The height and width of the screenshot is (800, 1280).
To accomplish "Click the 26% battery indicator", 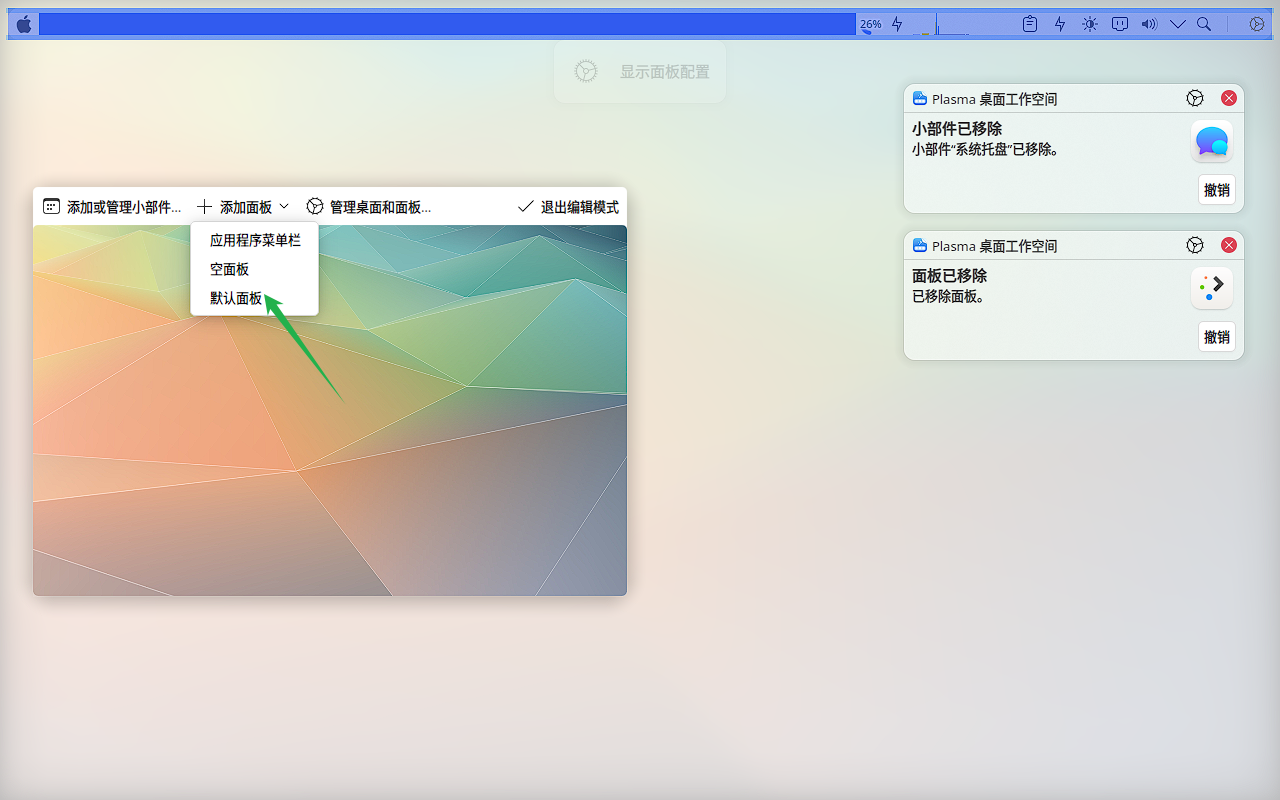I will (871, 24).
